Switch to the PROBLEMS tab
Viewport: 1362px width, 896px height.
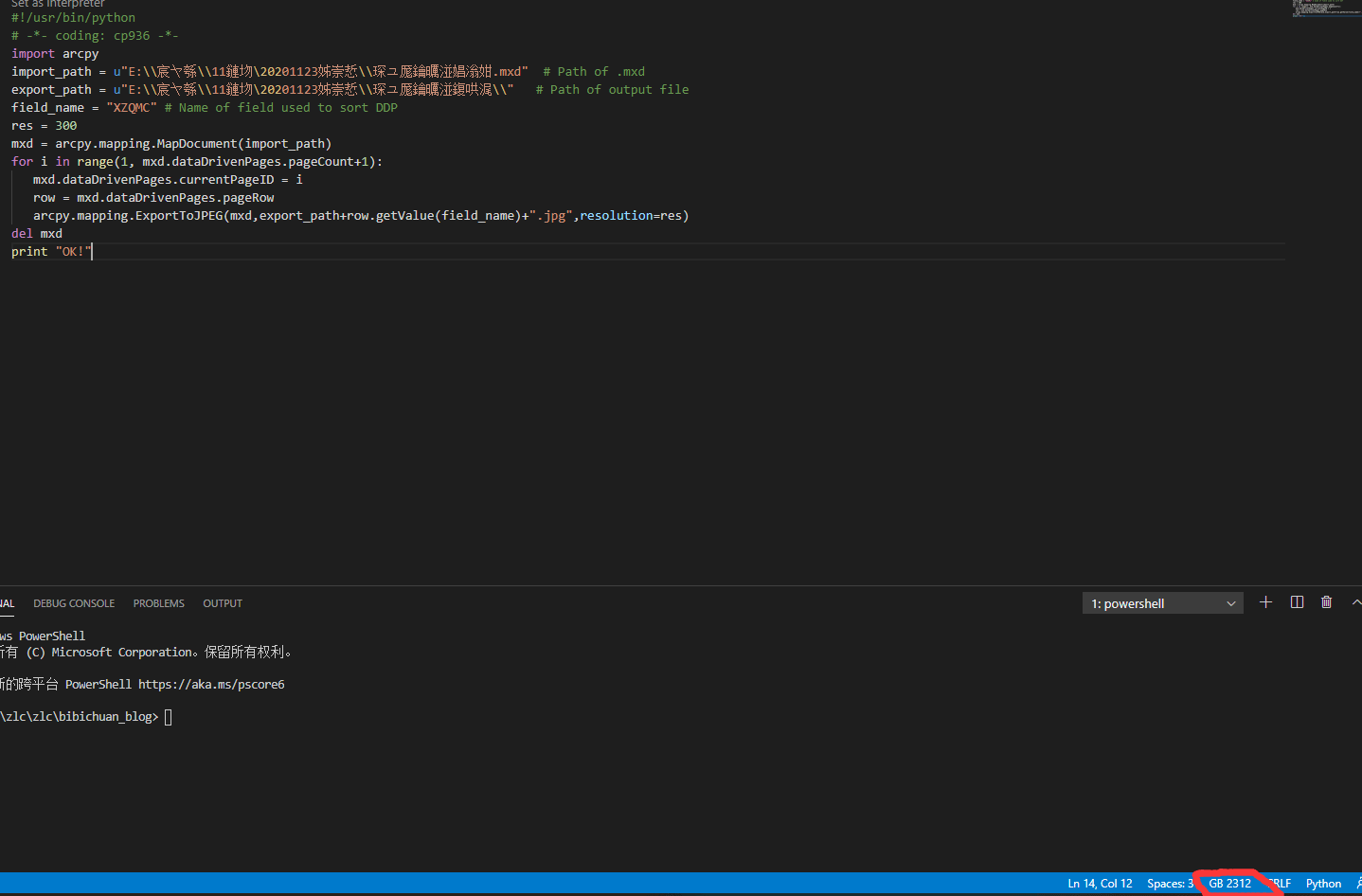tap(158, 603)
